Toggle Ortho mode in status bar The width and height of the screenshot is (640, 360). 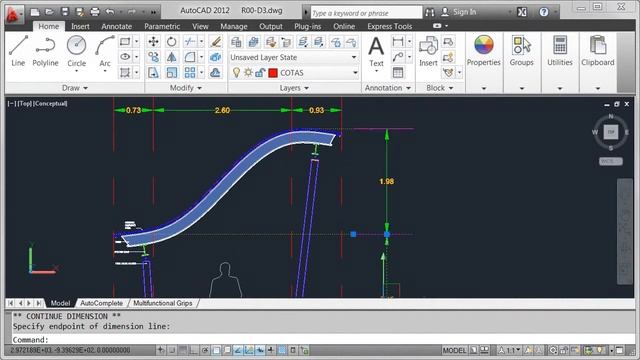(193, 350)
